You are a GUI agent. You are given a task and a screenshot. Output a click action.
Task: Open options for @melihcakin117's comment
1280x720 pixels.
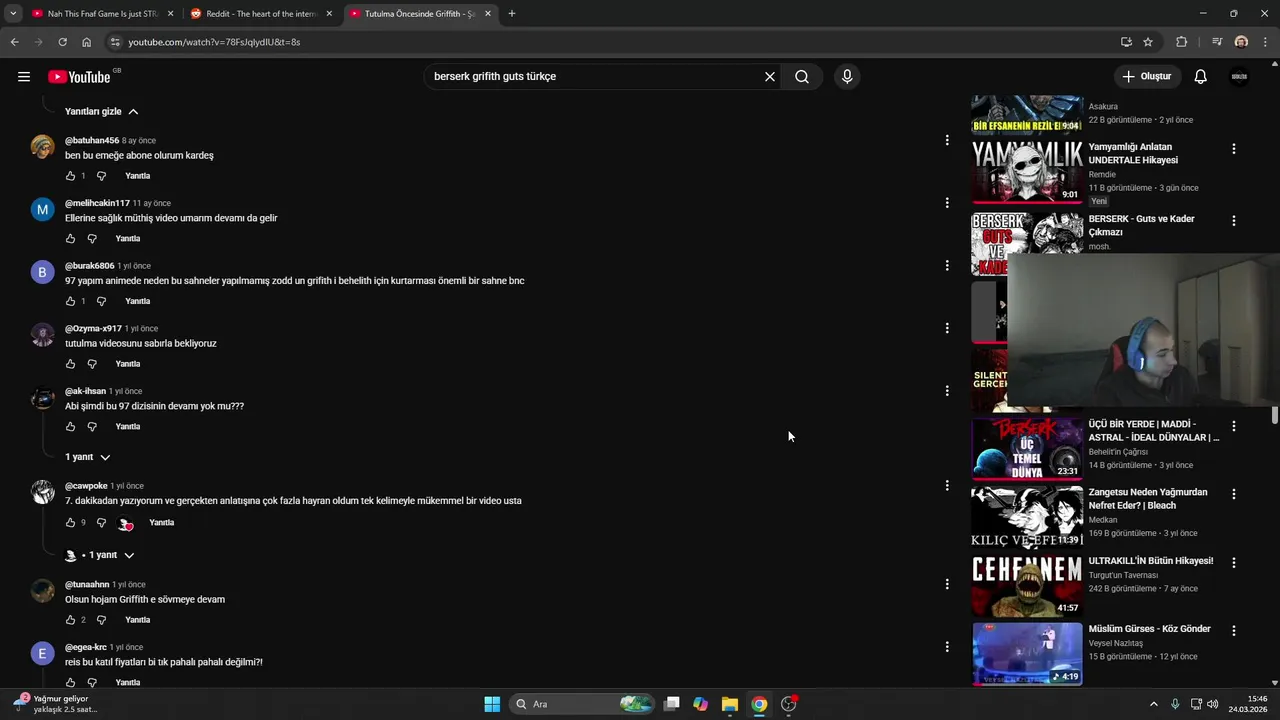(947, 203)
